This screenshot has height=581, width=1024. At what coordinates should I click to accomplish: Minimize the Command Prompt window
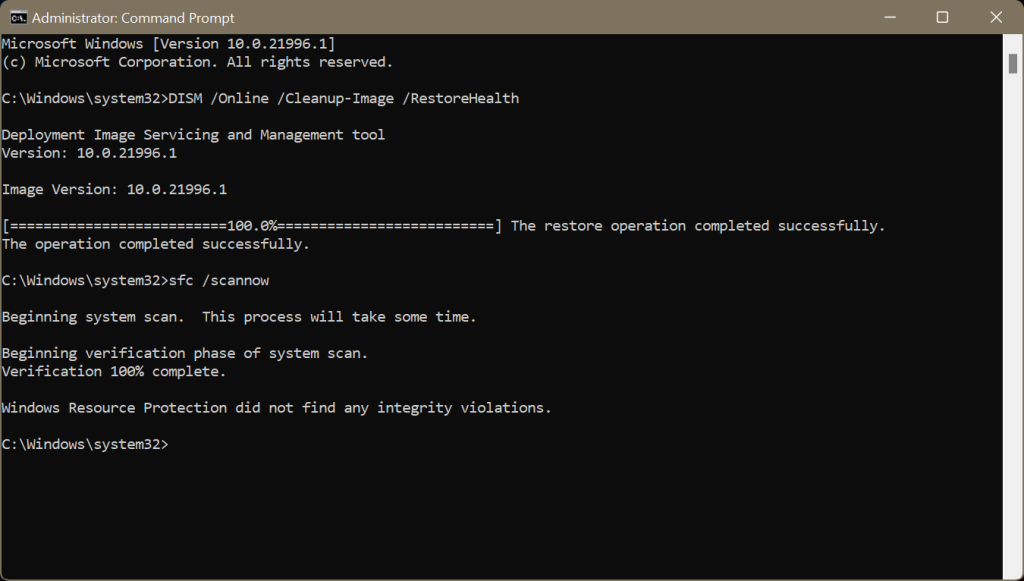889,17
